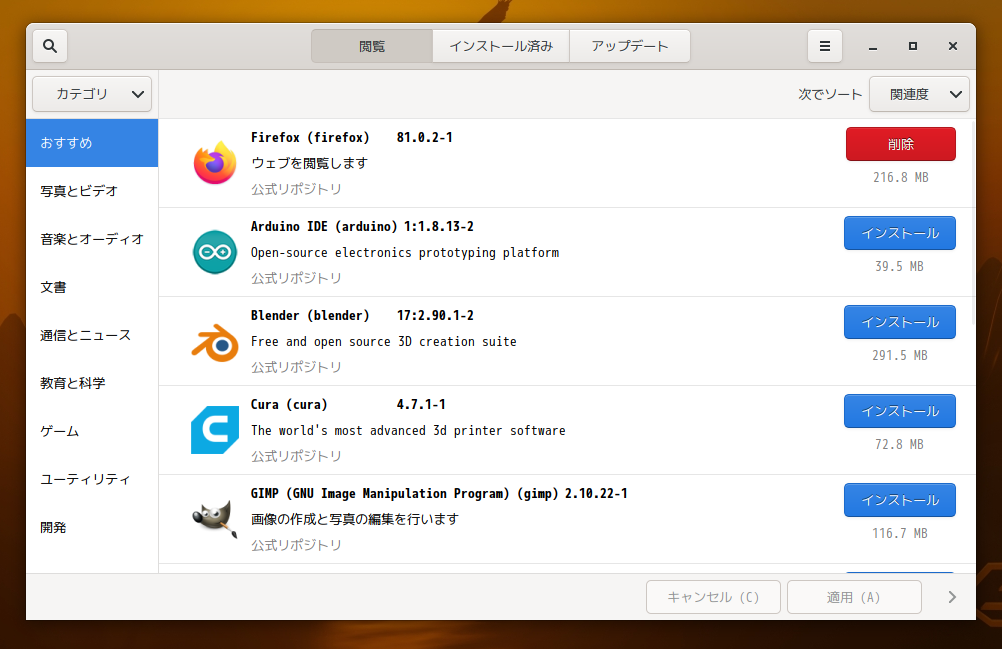The height and width of the screenshot is (649, 1002).
Task: Install GIMP with its インストール button
Action: tap(900, 500)
